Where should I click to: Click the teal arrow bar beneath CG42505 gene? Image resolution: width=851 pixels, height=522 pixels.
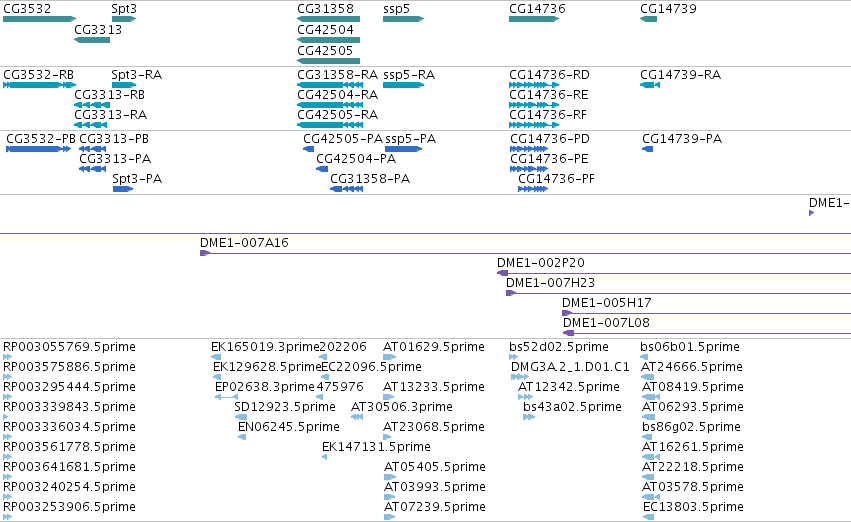tap(328, 61)
